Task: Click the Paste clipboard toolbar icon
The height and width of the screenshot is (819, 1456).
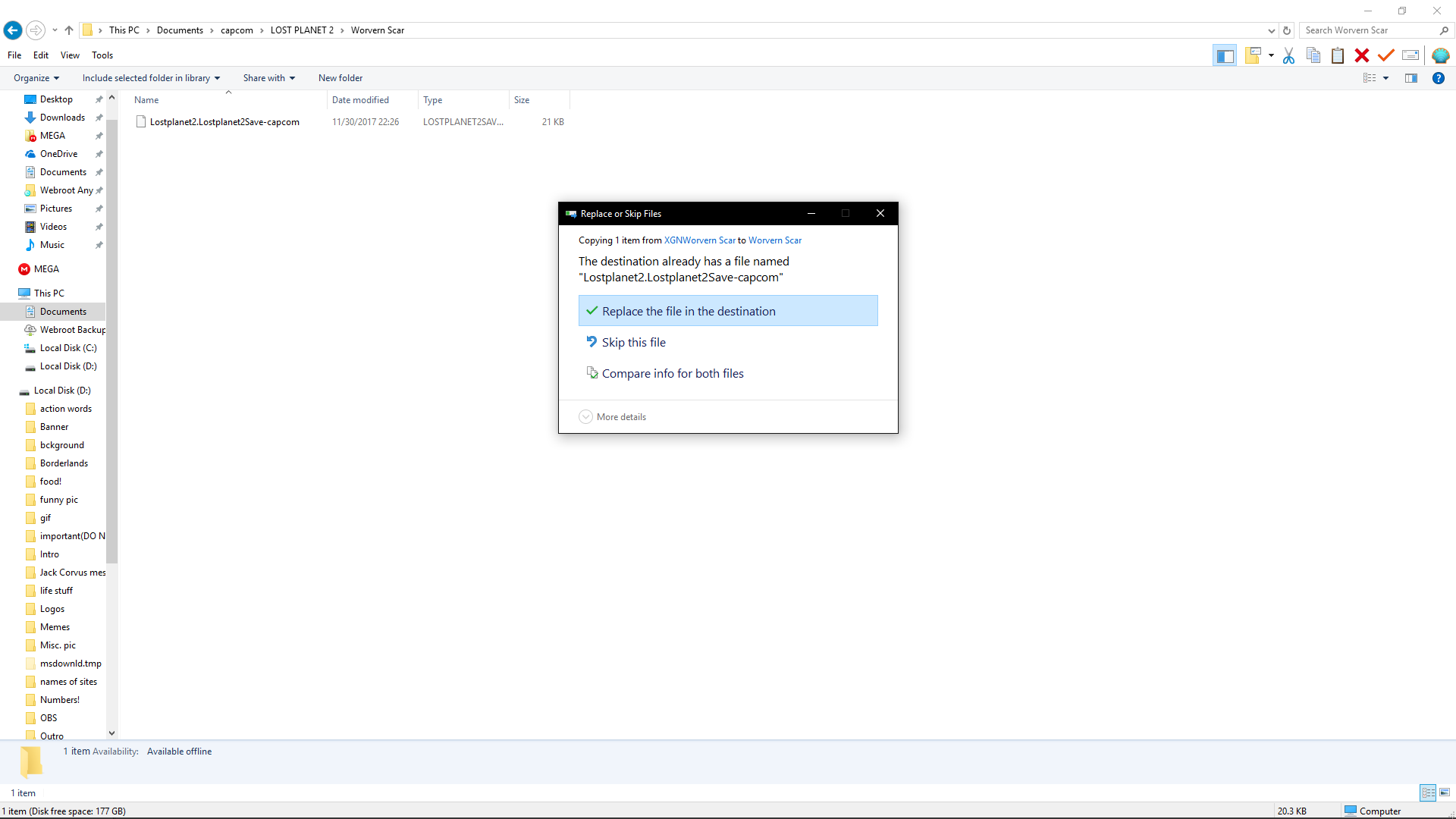Action: coord(1338,55)
